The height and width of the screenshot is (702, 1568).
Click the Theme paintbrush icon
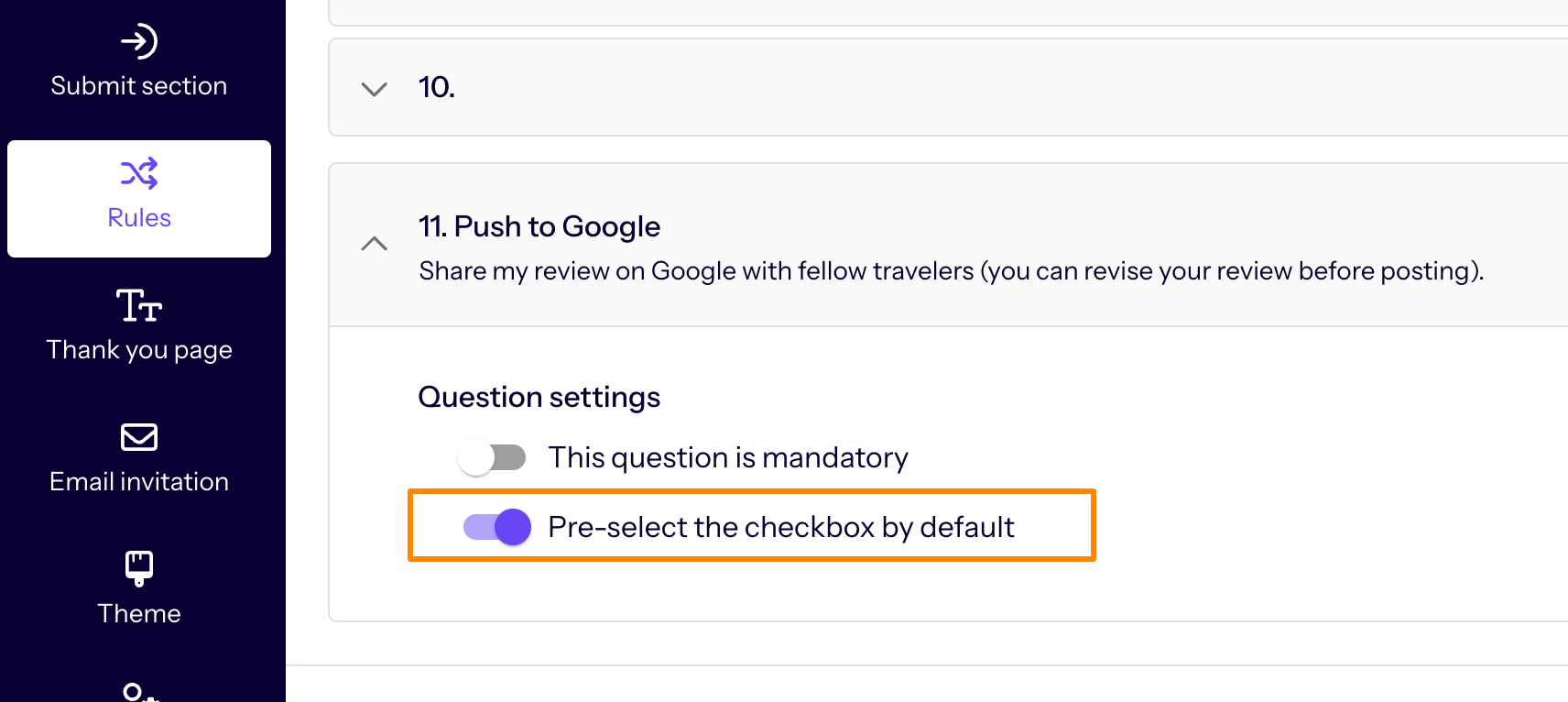[x=139, y=568]
